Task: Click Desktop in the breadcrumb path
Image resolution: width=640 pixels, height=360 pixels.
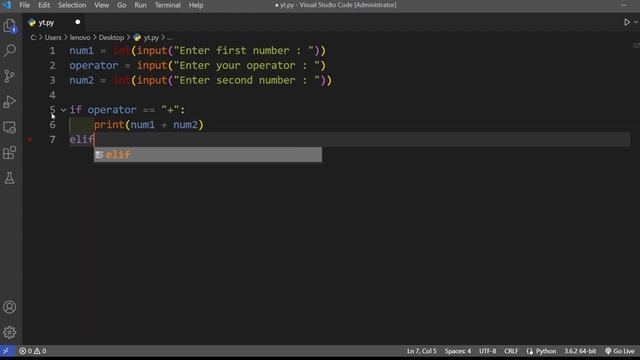Action: click(x=111, y=38)
